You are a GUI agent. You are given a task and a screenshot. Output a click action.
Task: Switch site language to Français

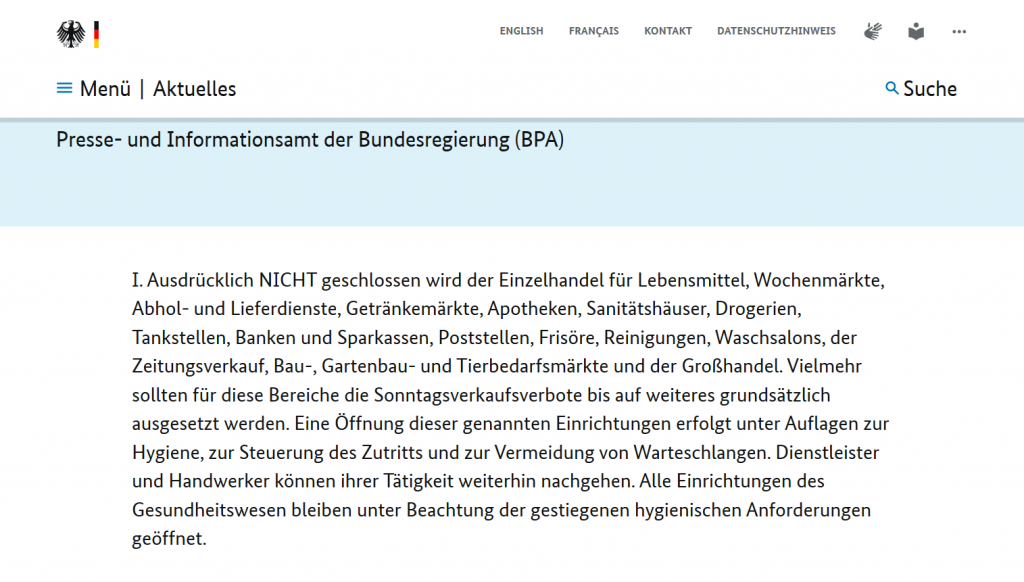pyautogui.click(x=594, y=31)
